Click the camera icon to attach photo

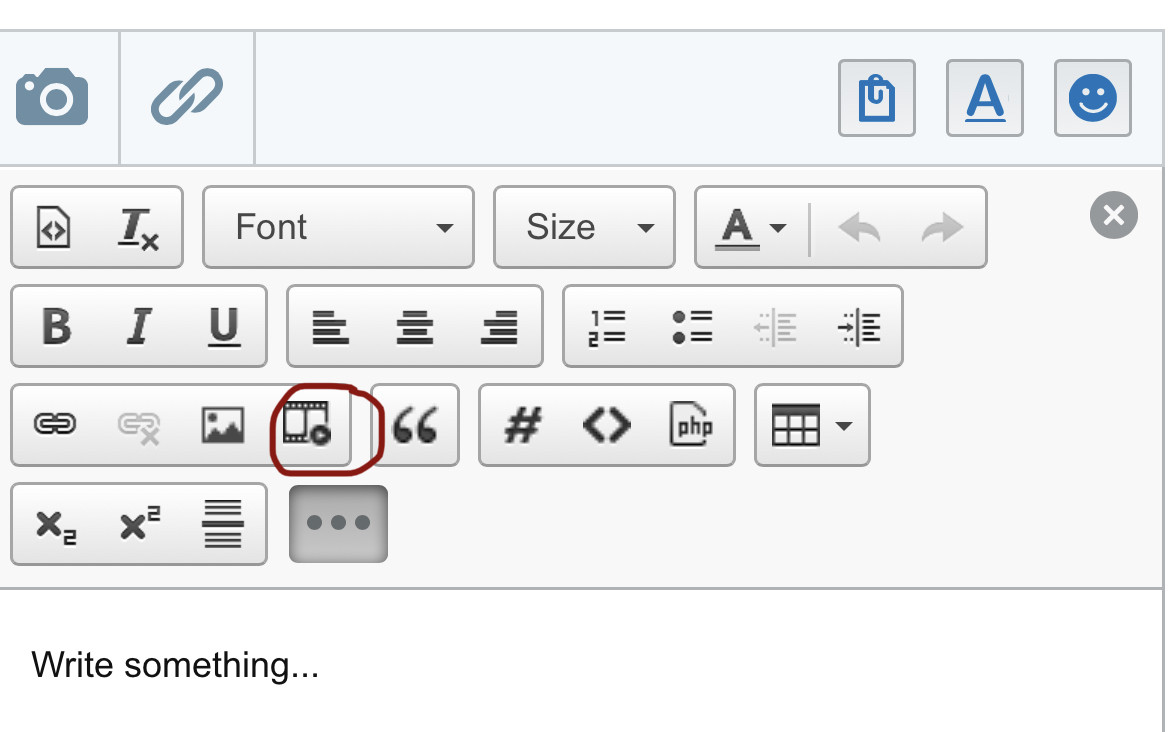pyautogui.click(x=53, y=97)
